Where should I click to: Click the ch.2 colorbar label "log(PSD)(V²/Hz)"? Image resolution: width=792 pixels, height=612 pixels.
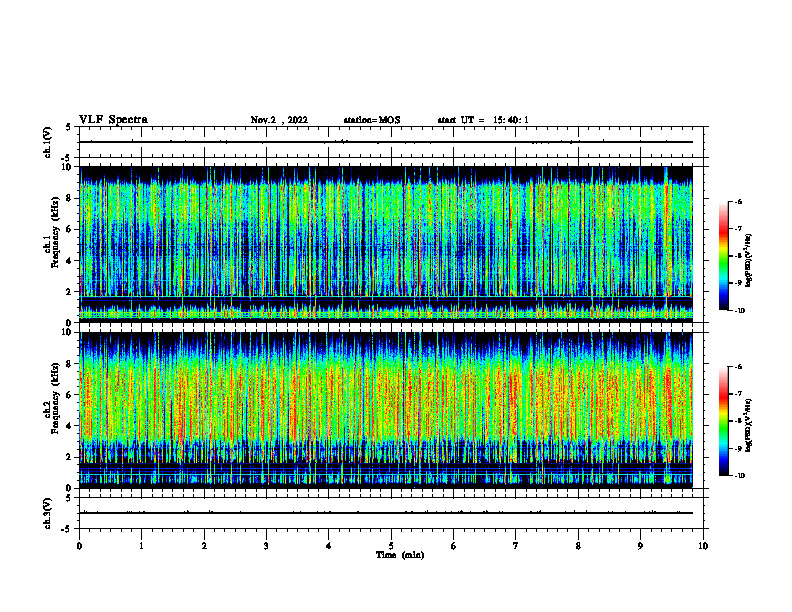tap(749, 425)
